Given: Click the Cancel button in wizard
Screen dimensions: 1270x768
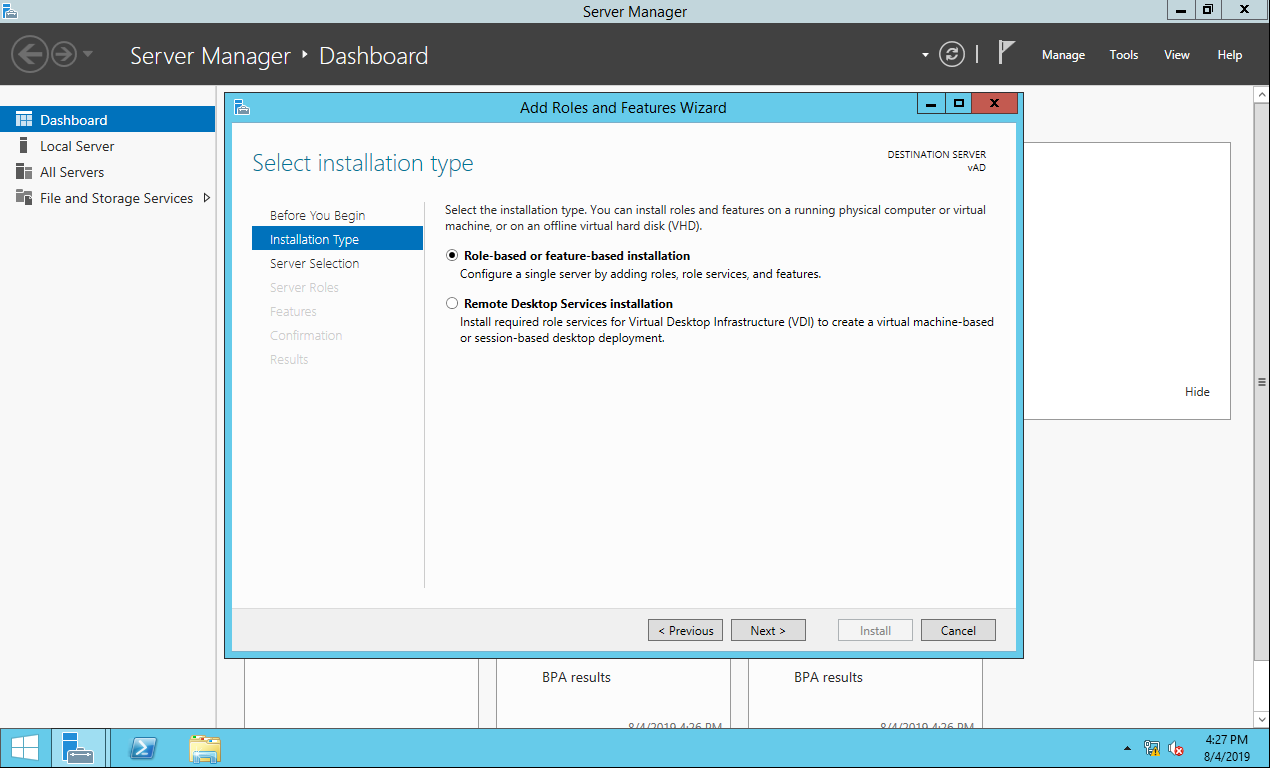Looking at the screenshot, I should [957, 630].
